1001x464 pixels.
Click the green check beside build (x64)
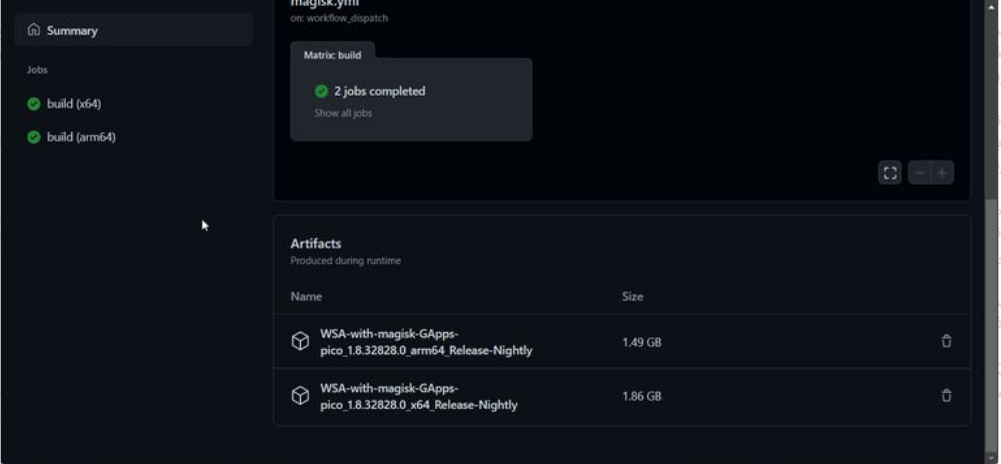(x=34, y=104)
